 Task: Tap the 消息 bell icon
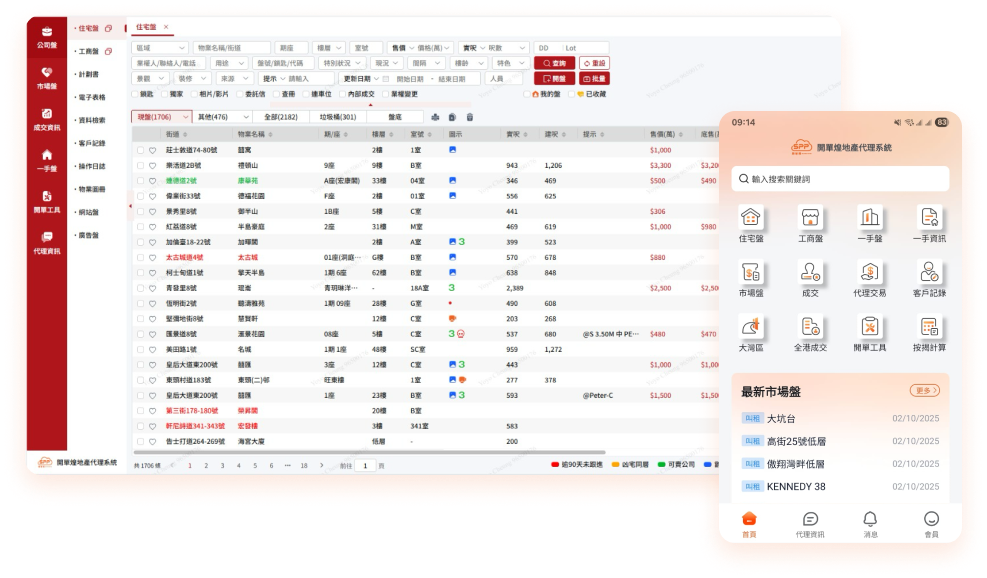[870, 524]
